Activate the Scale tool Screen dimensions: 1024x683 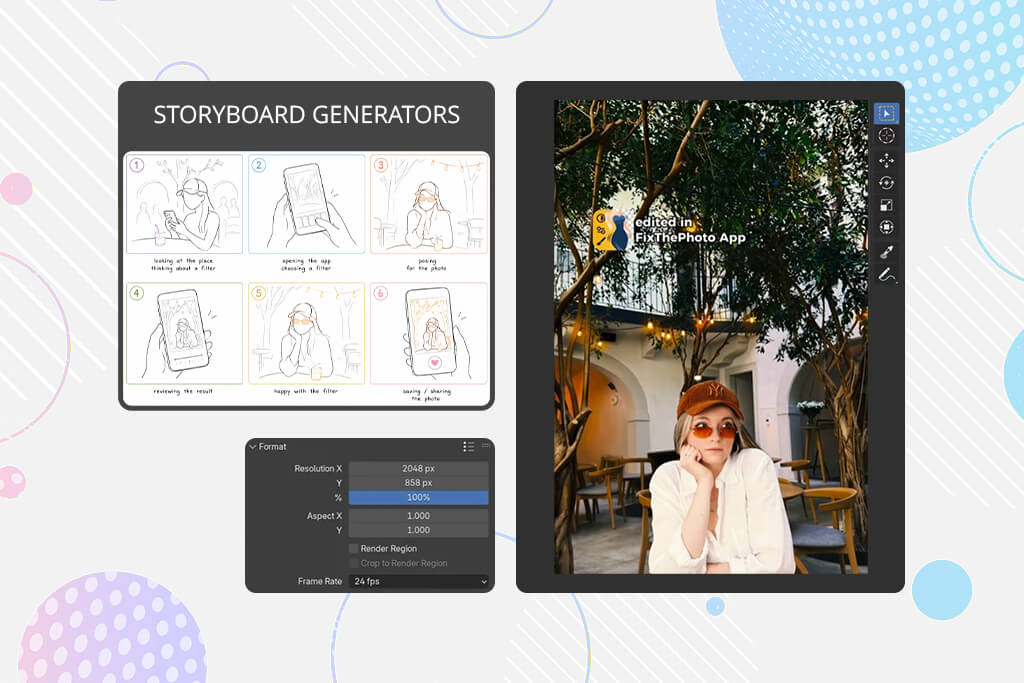886,205
